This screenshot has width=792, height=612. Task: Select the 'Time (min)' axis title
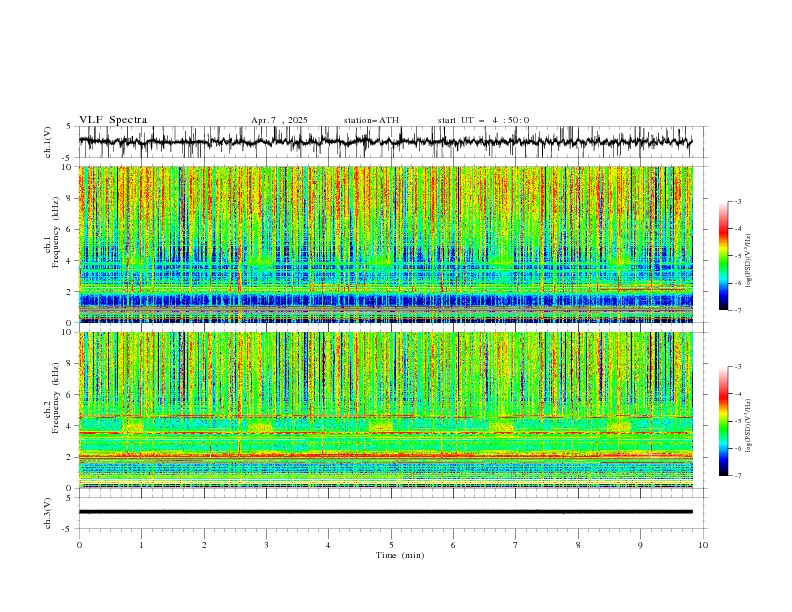(400, 555)
